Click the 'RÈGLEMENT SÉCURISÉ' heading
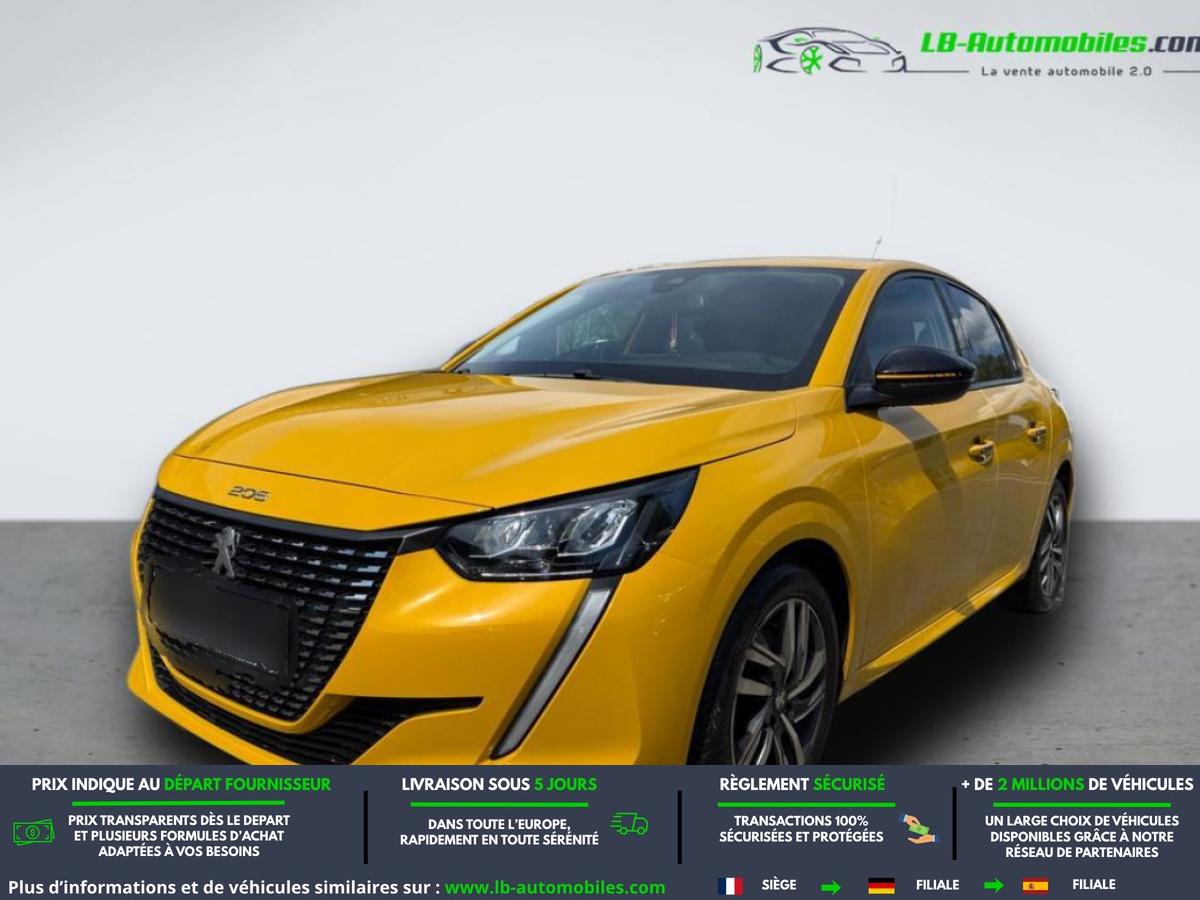This screenshot has height=900, width=1200. [802, 784]
